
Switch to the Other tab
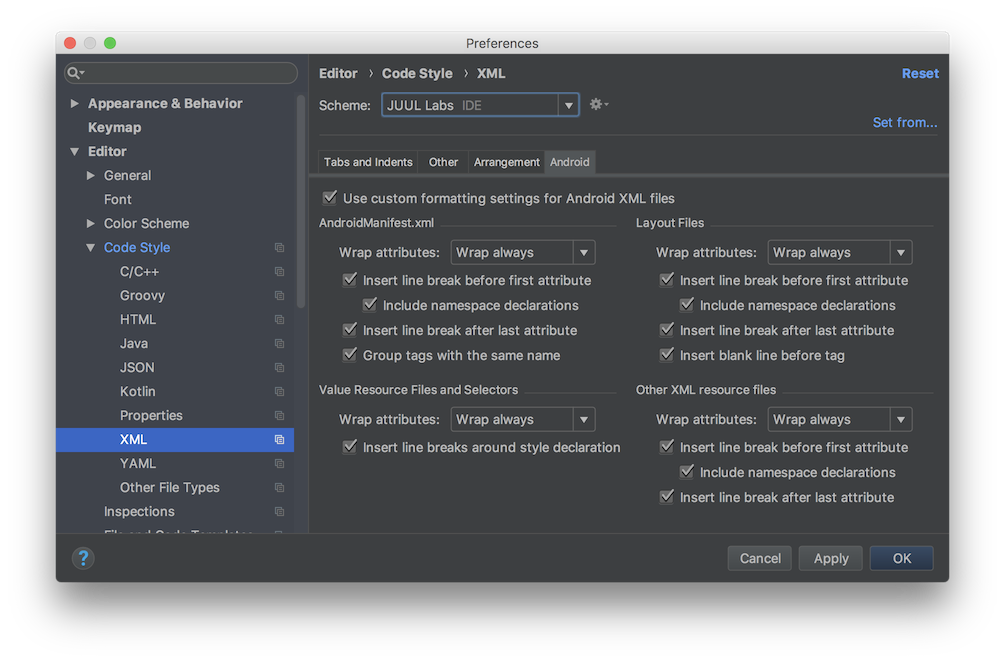point(444,162)
